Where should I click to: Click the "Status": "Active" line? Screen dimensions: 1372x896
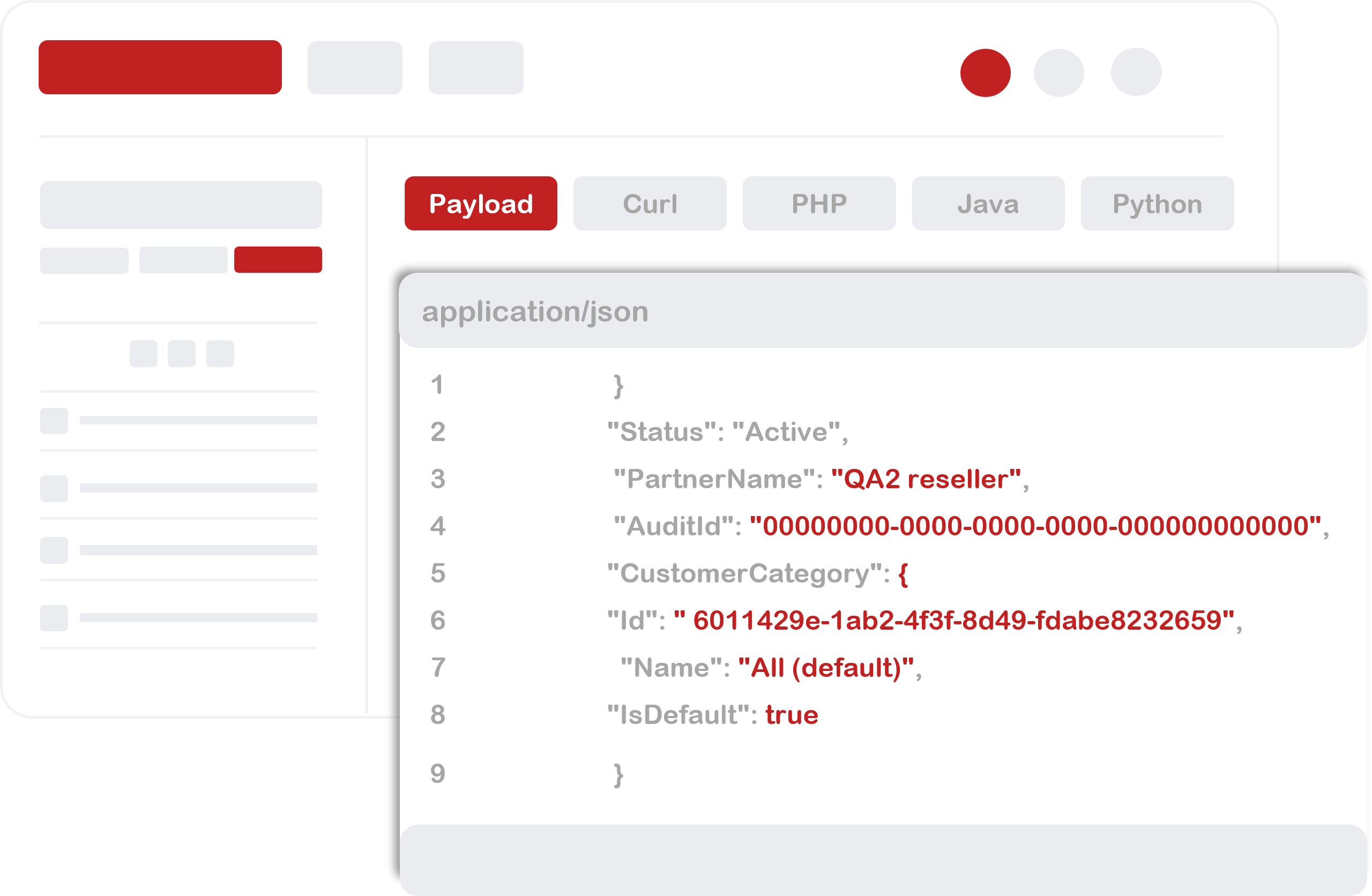[728, 432]
